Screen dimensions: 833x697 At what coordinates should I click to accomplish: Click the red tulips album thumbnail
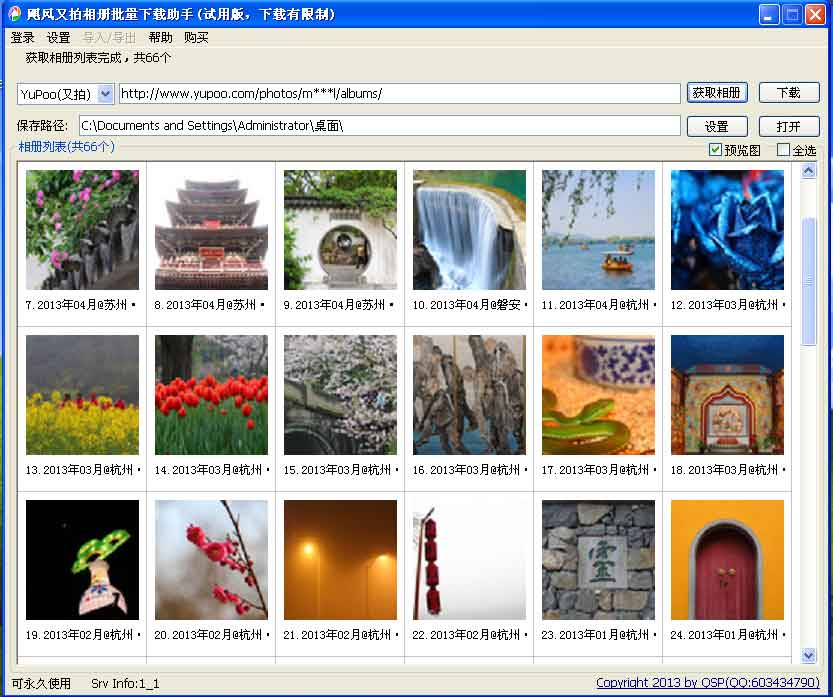211,395
